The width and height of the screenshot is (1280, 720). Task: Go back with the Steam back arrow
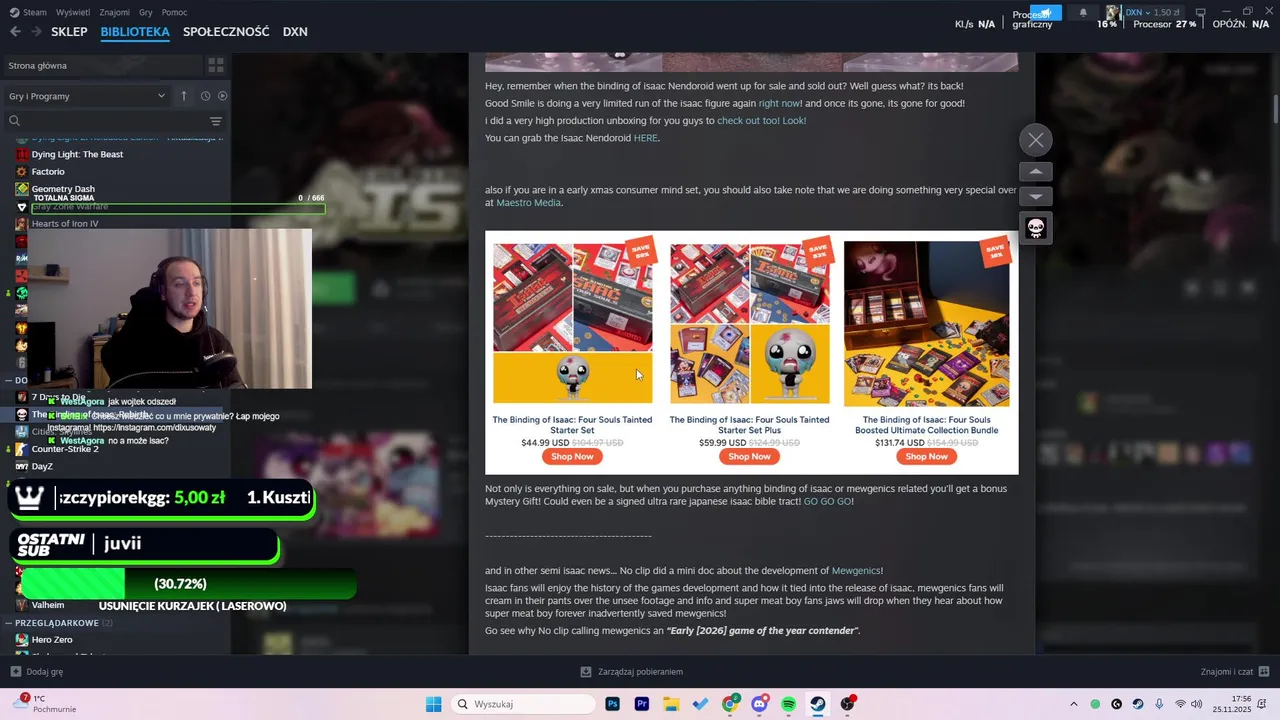coord(15,32)
